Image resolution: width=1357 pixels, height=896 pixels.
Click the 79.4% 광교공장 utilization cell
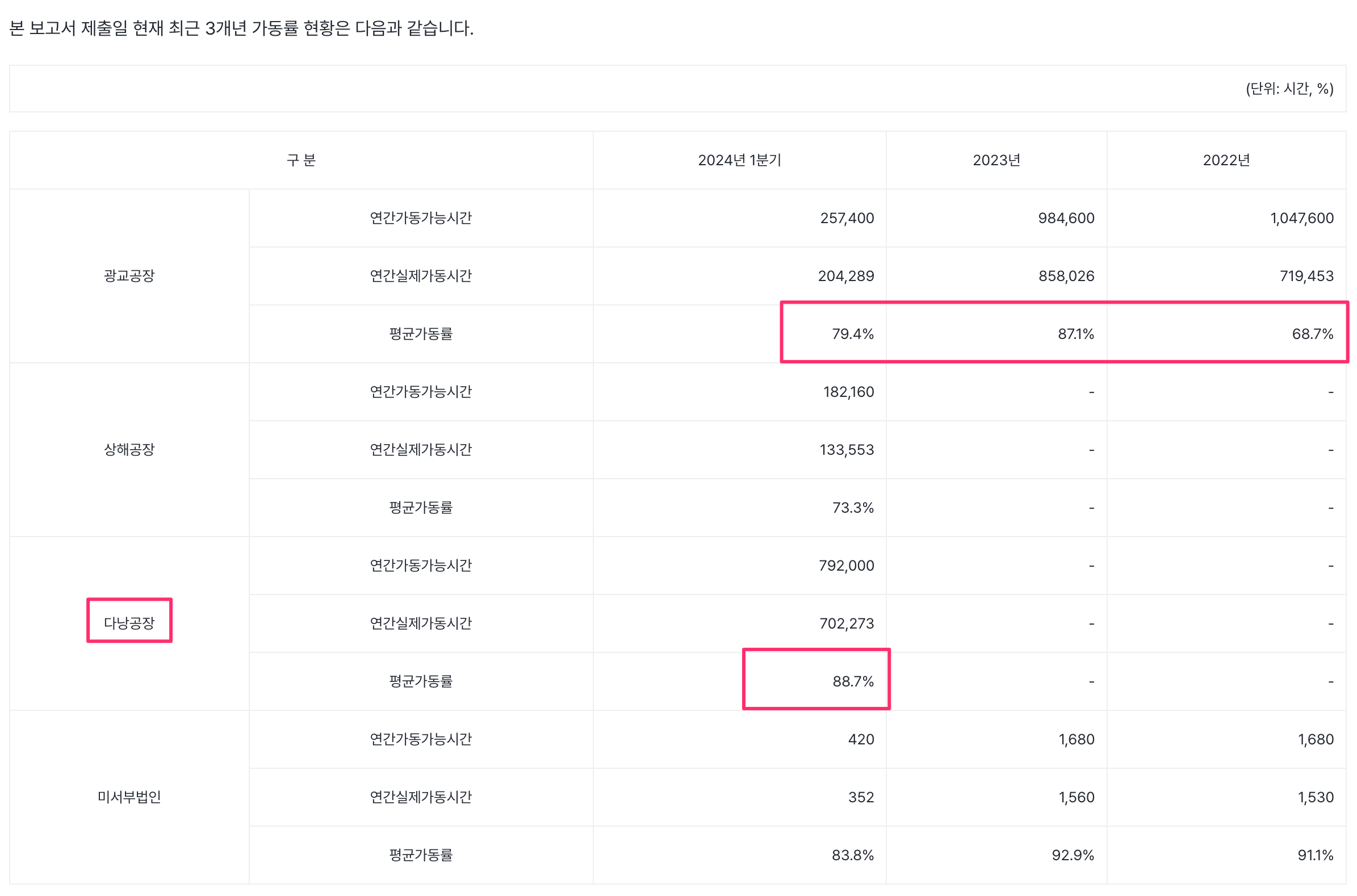pos(852,334)
